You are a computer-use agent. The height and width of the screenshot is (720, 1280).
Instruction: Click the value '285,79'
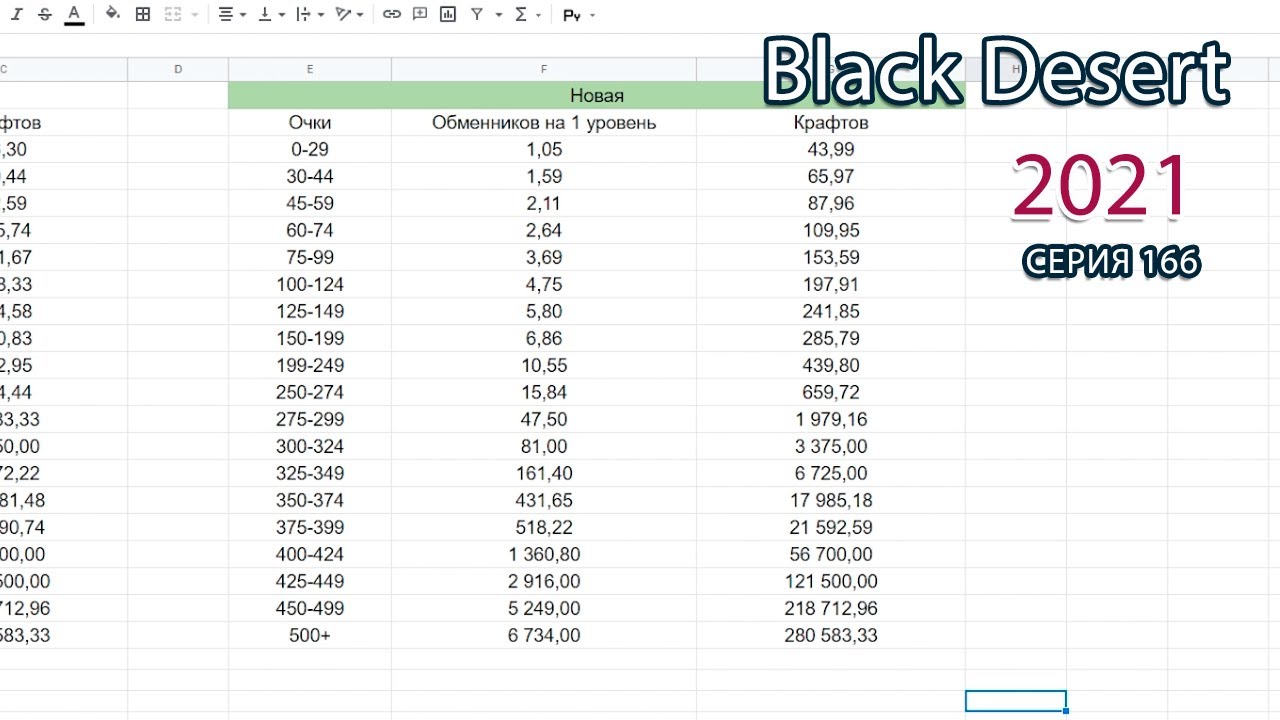click(x=831, y=338)
